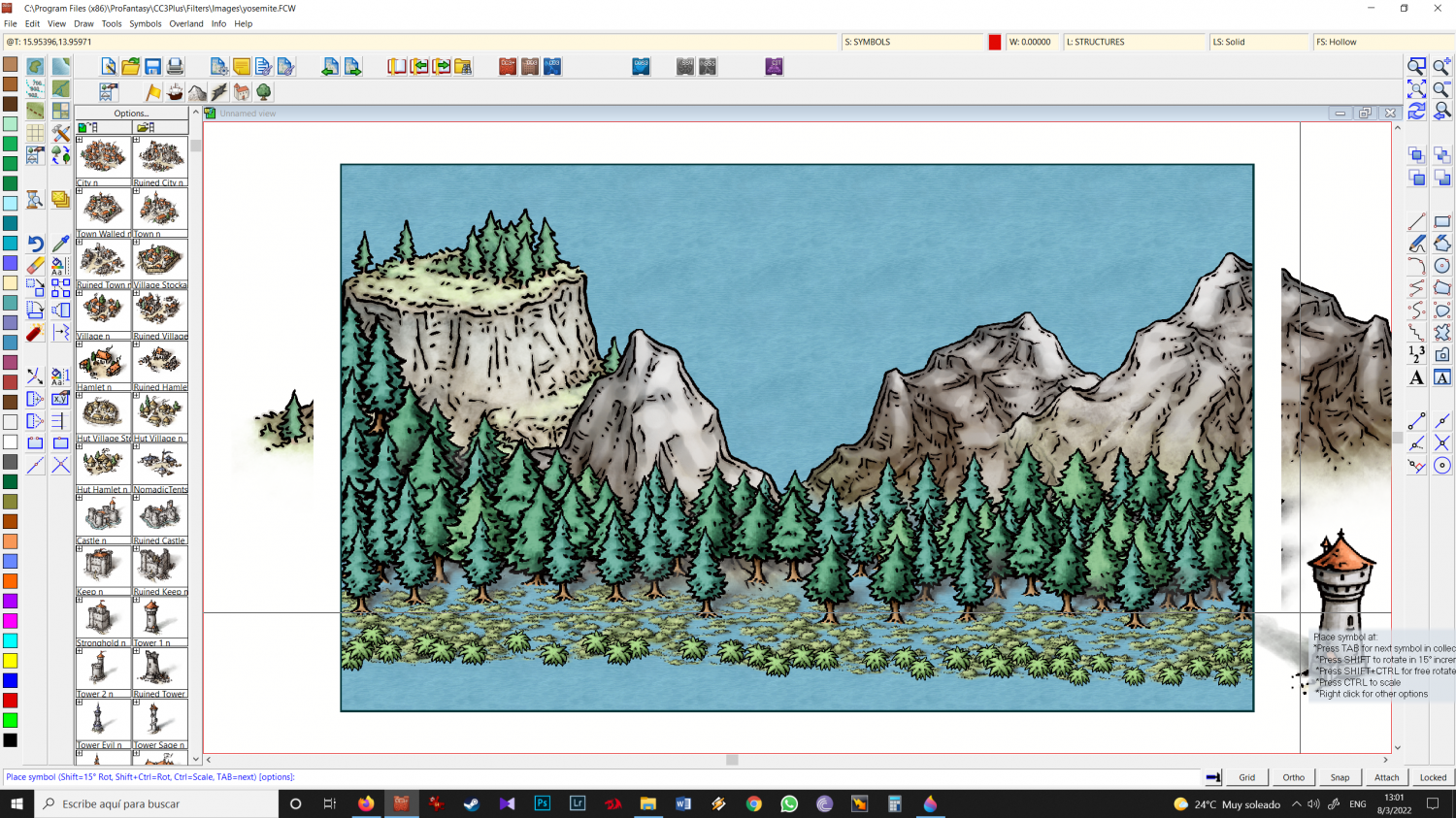The image size is (1456, 818).
Task: Switch to the CD3 add-on icon
Action: tap(552, 66)
